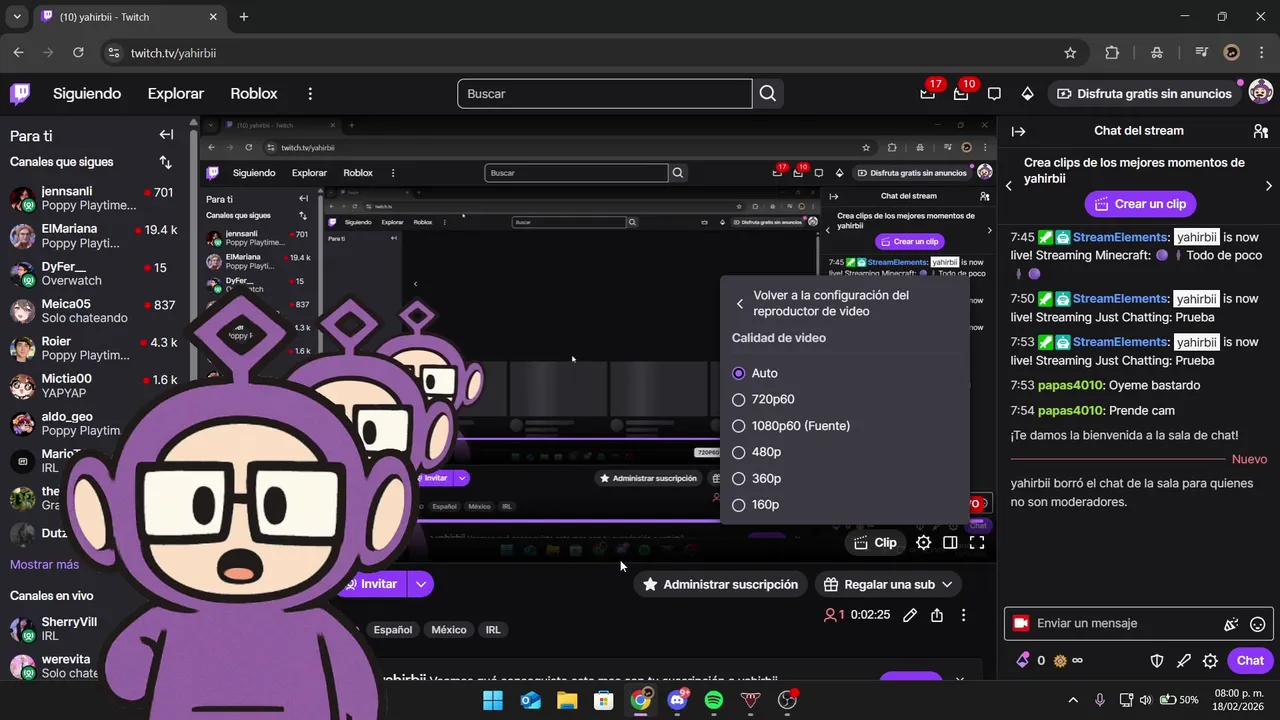Share the stream with the share icon
This screenshot has width=1280, height=720.
pyautogui.click(x=936, y=615)
